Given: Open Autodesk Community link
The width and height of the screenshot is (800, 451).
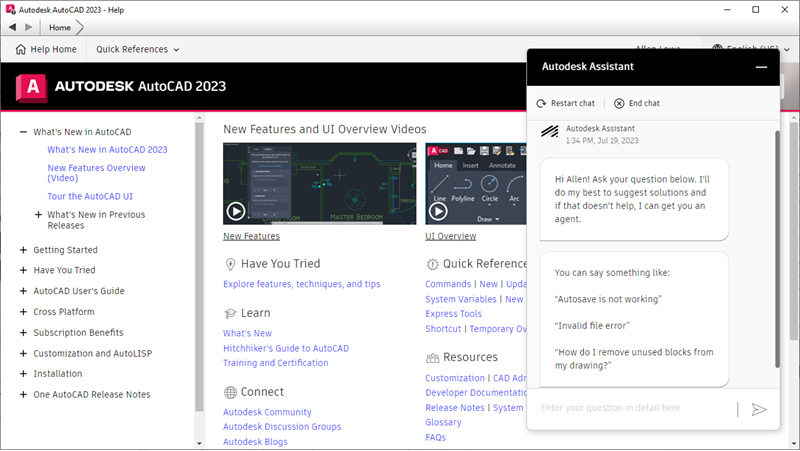Looking at the screenshot, I should [267, 412].
